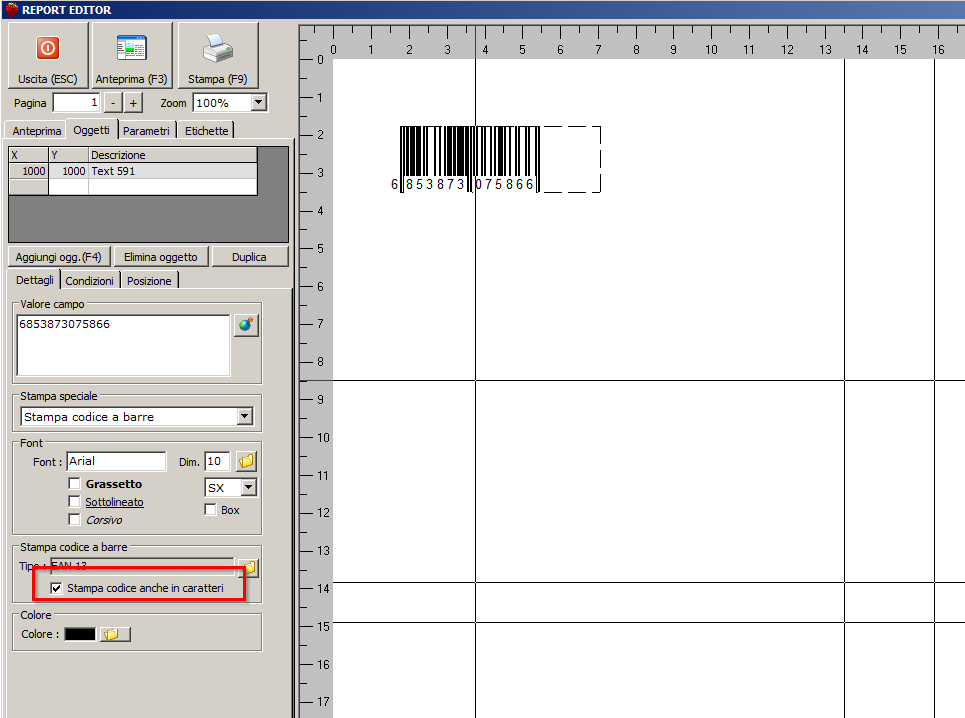Click the Duplica button

click(x=249, y=257)
